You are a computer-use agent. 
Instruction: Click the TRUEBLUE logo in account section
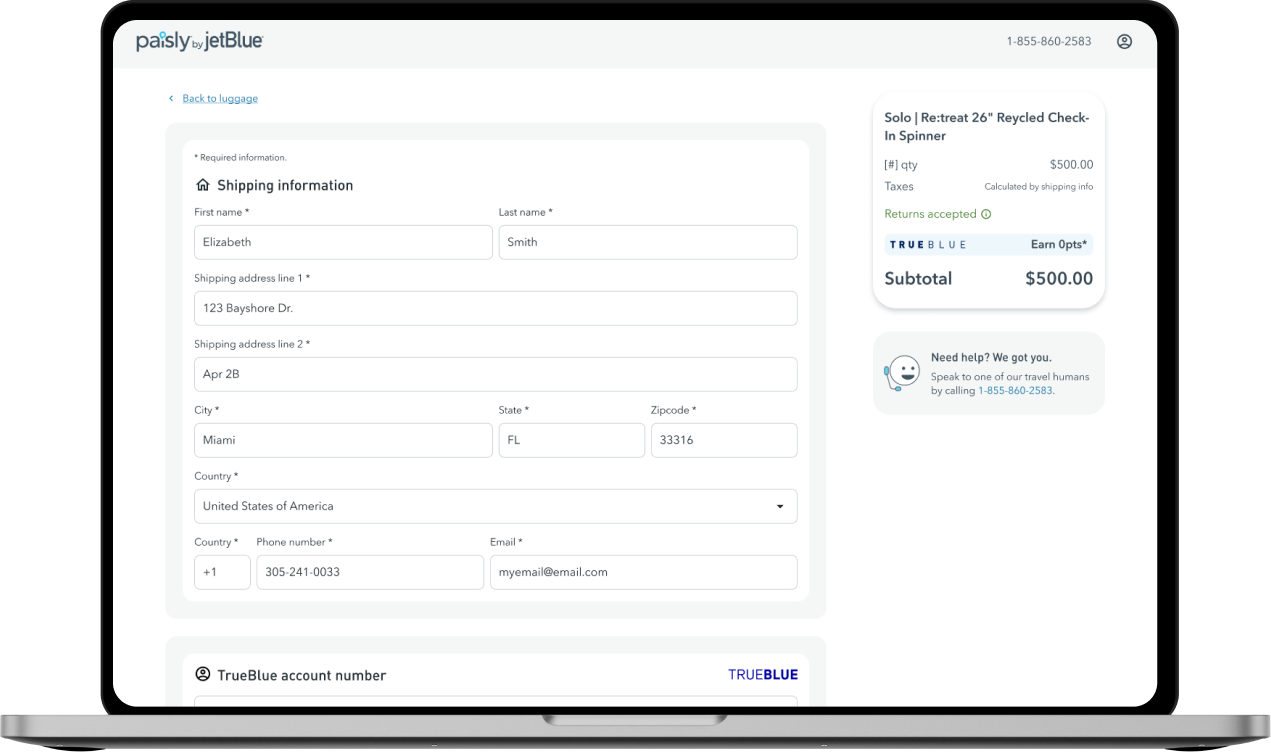tap(763, 675)
